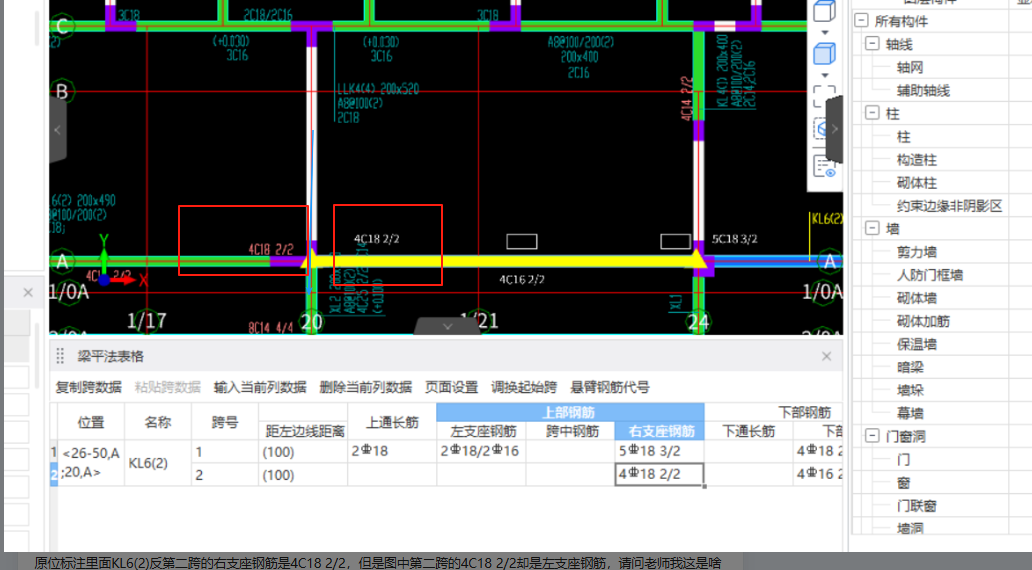
Task: Open dropdown arrow under wireframe cube
Action: [x=824, y=32]
